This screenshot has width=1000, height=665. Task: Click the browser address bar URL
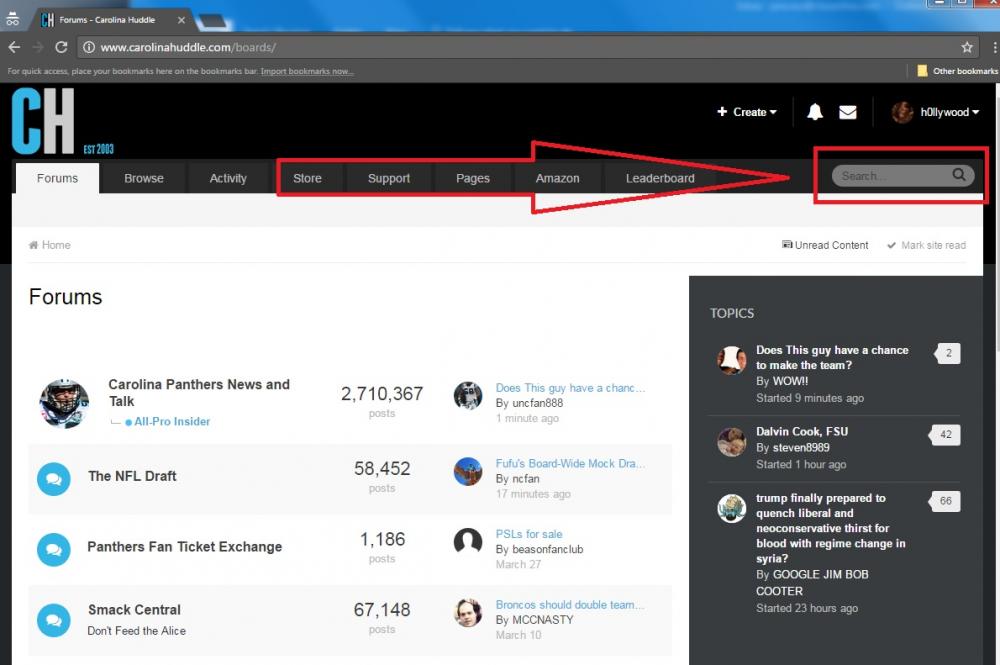(x=188, y=47)
